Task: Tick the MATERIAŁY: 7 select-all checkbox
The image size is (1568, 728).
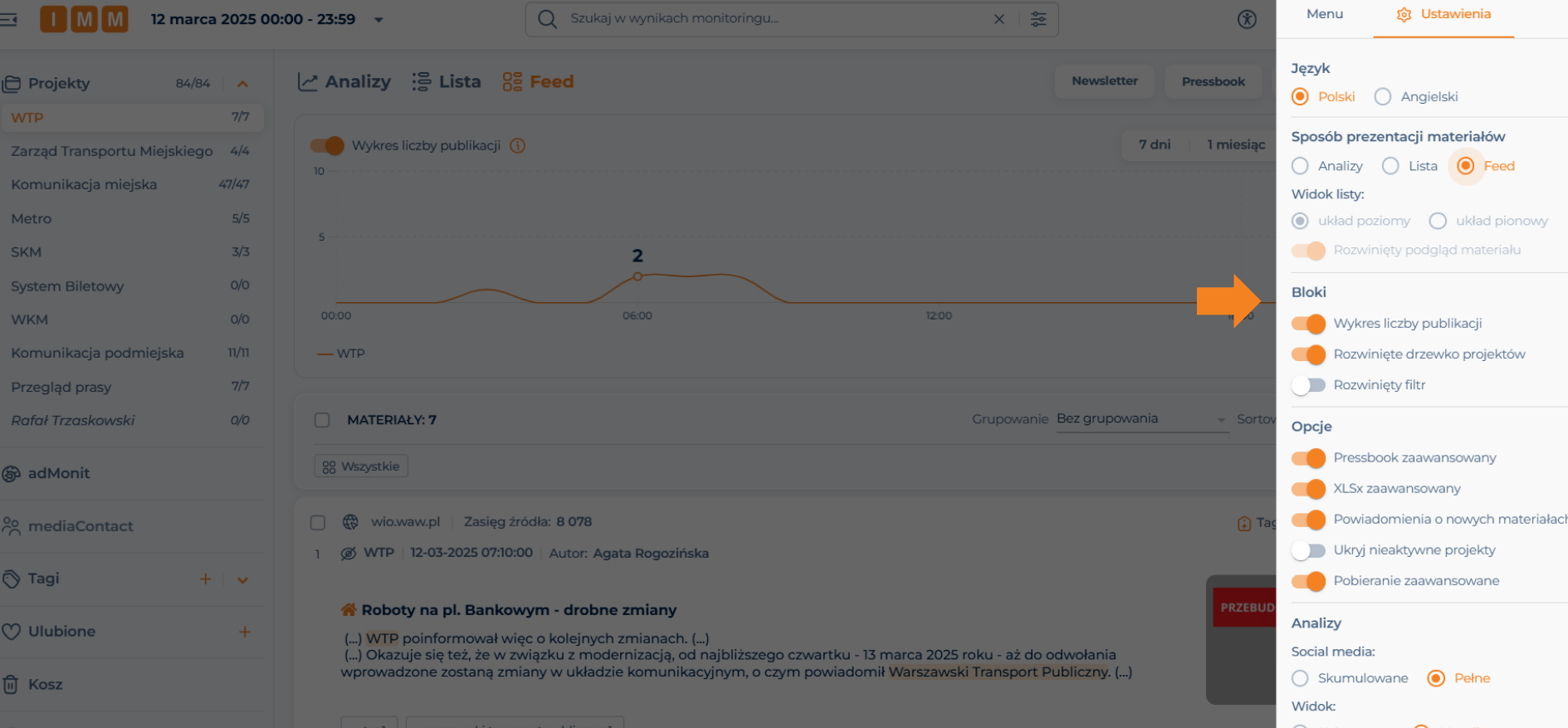Action: (322, 420)
